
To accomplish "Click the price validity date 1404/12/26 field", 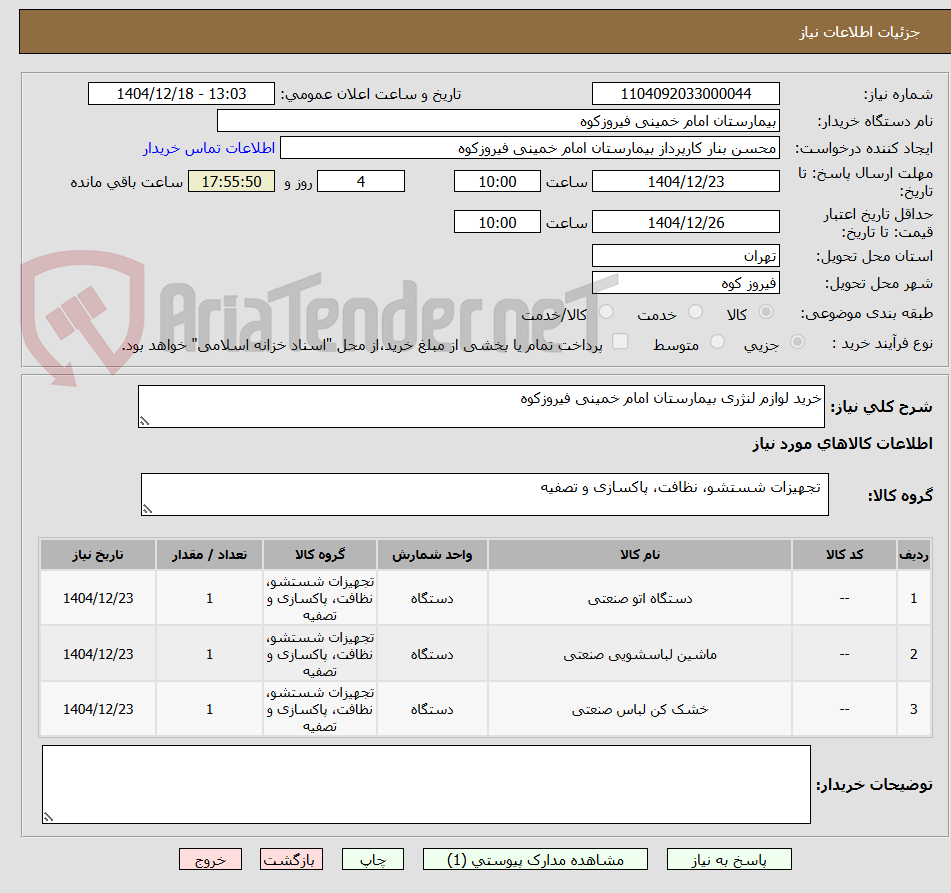I will tap(685, 222).
